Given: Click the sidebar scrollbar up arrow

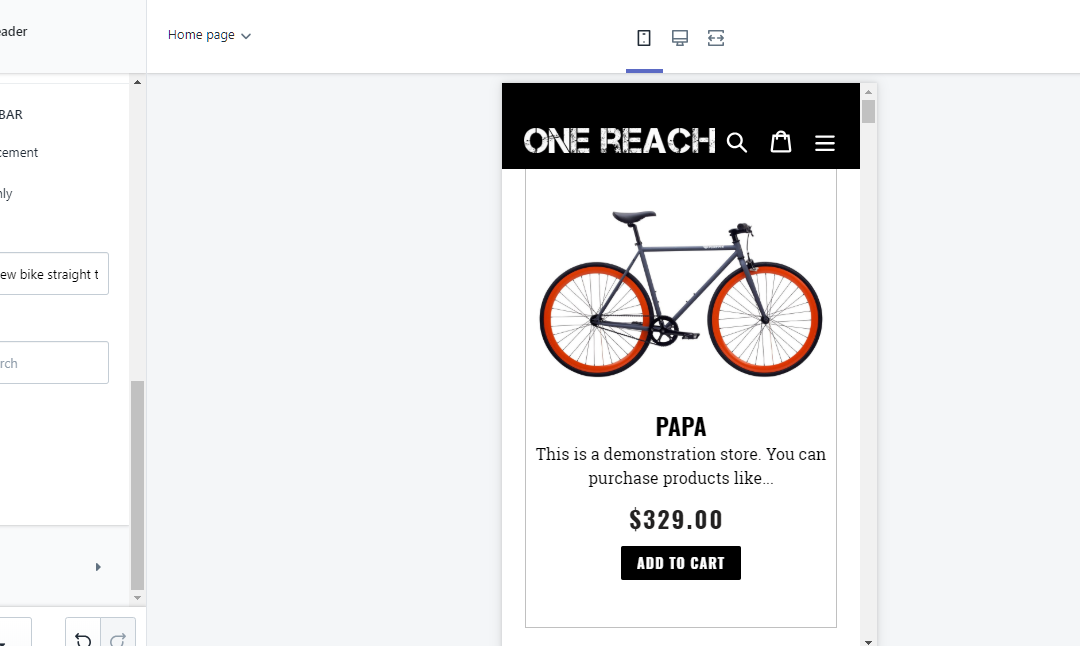Looking at the screenshot, I should click(x=138, y=82).
